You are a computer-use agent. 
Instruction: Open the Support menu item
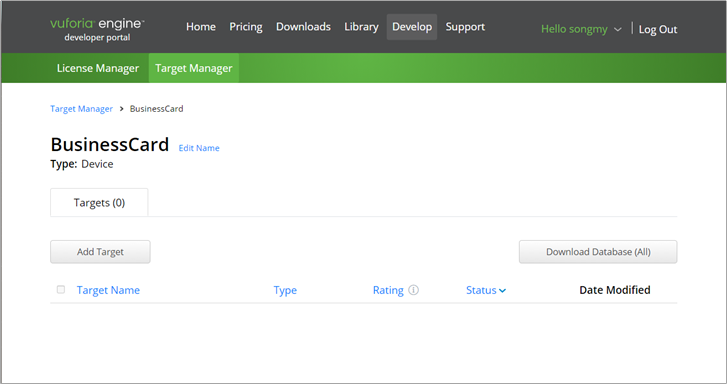(x=465, y=27)
